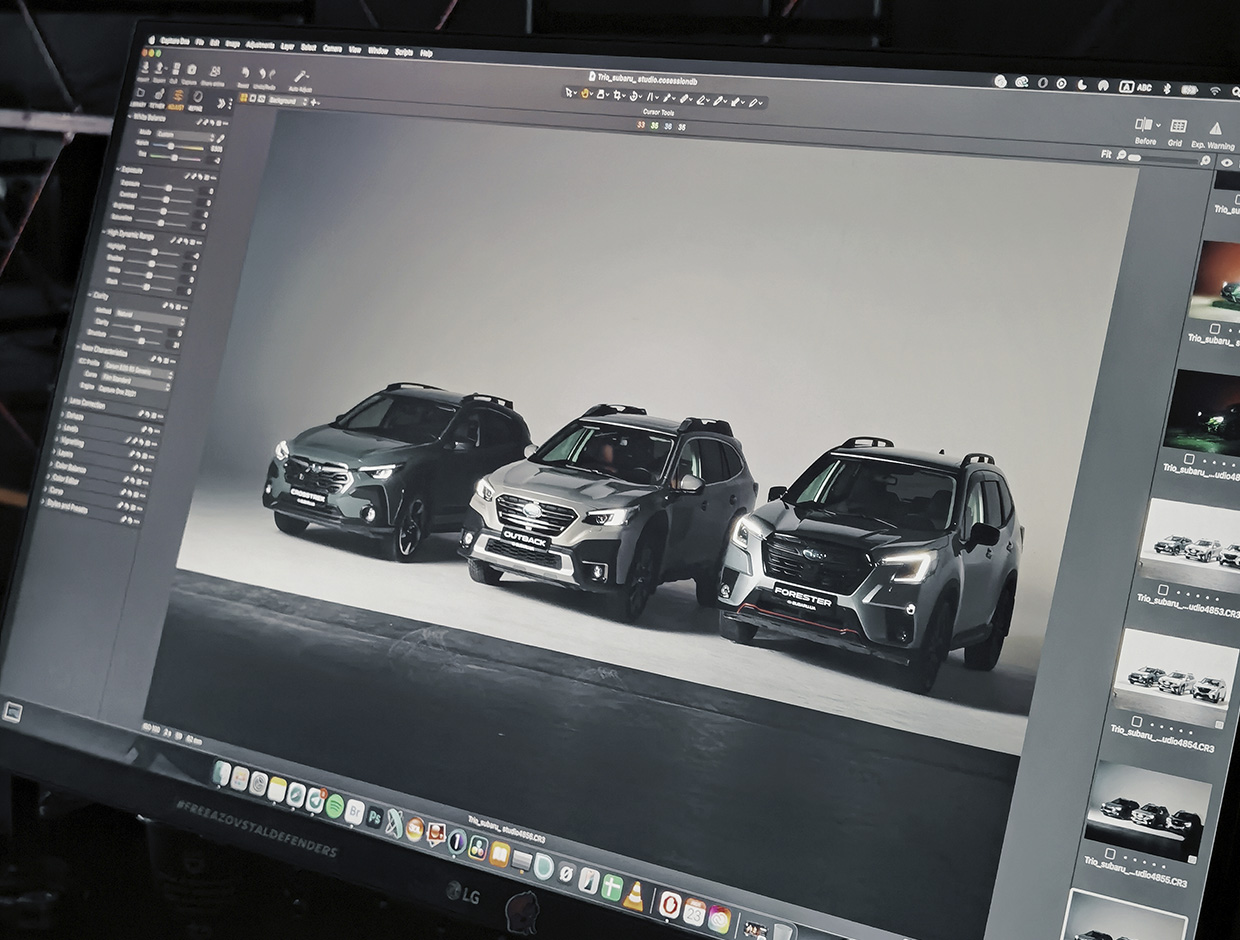
Task: Tick checkbox above Trio_subaru…udio4854.CR3 label
Action: click(1137, 722)
